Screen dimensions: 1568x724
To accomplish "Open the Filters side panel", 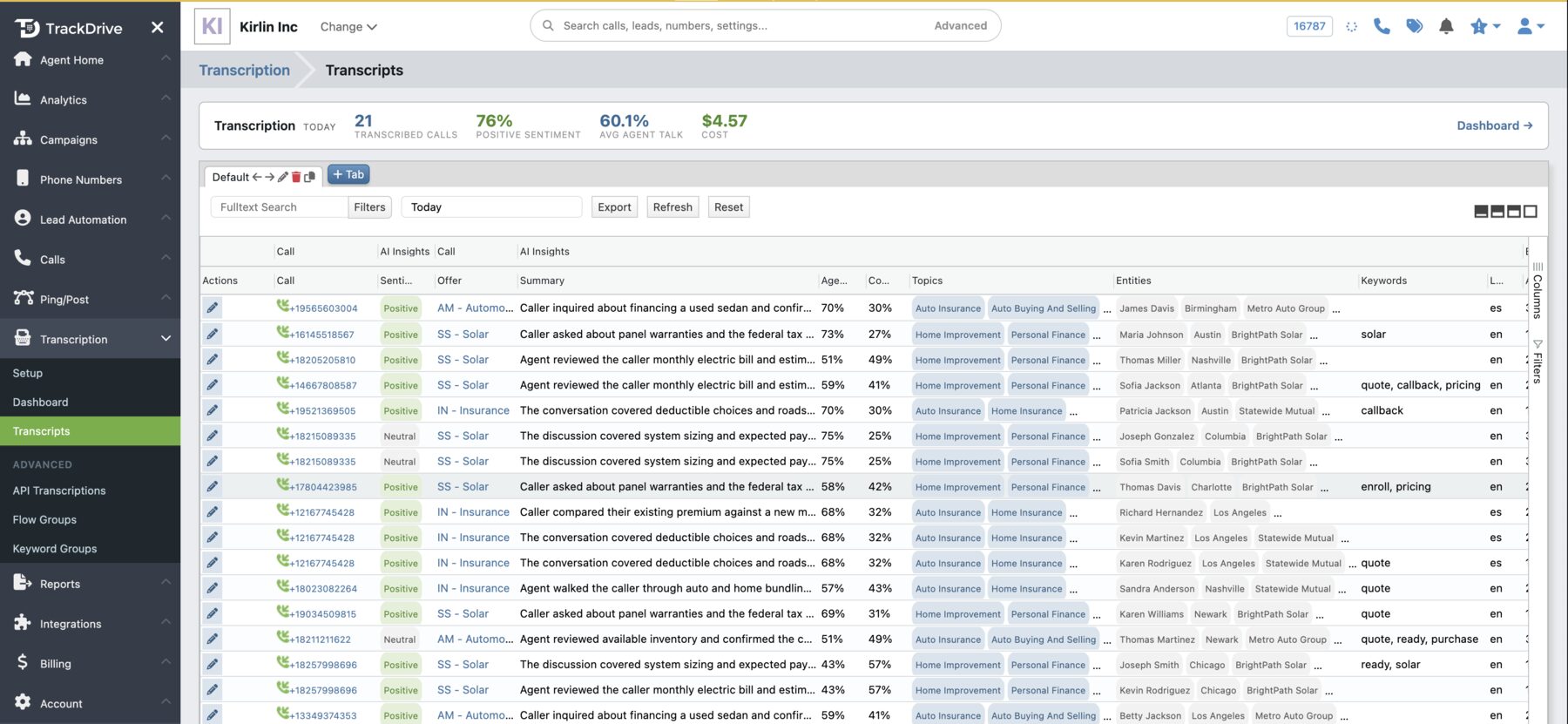I will (x=1538, y=362).
